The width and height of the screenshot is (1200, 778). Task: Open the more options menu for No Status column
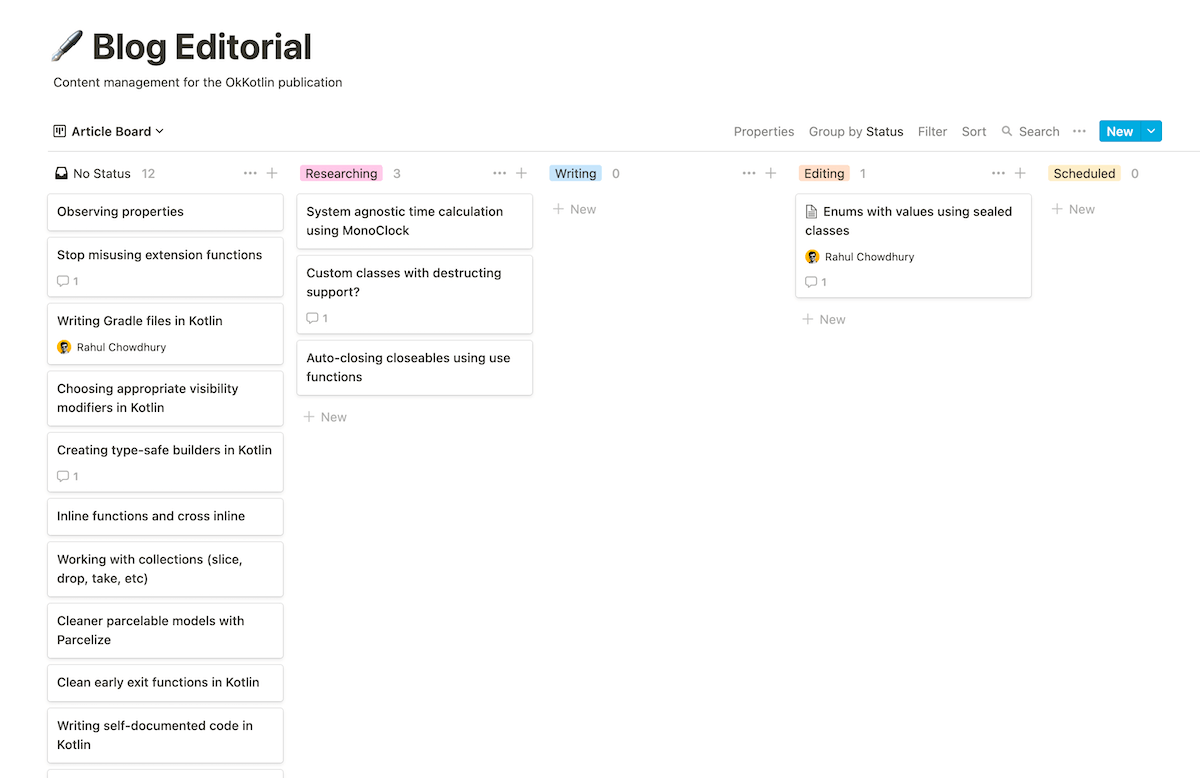[249, 173]
